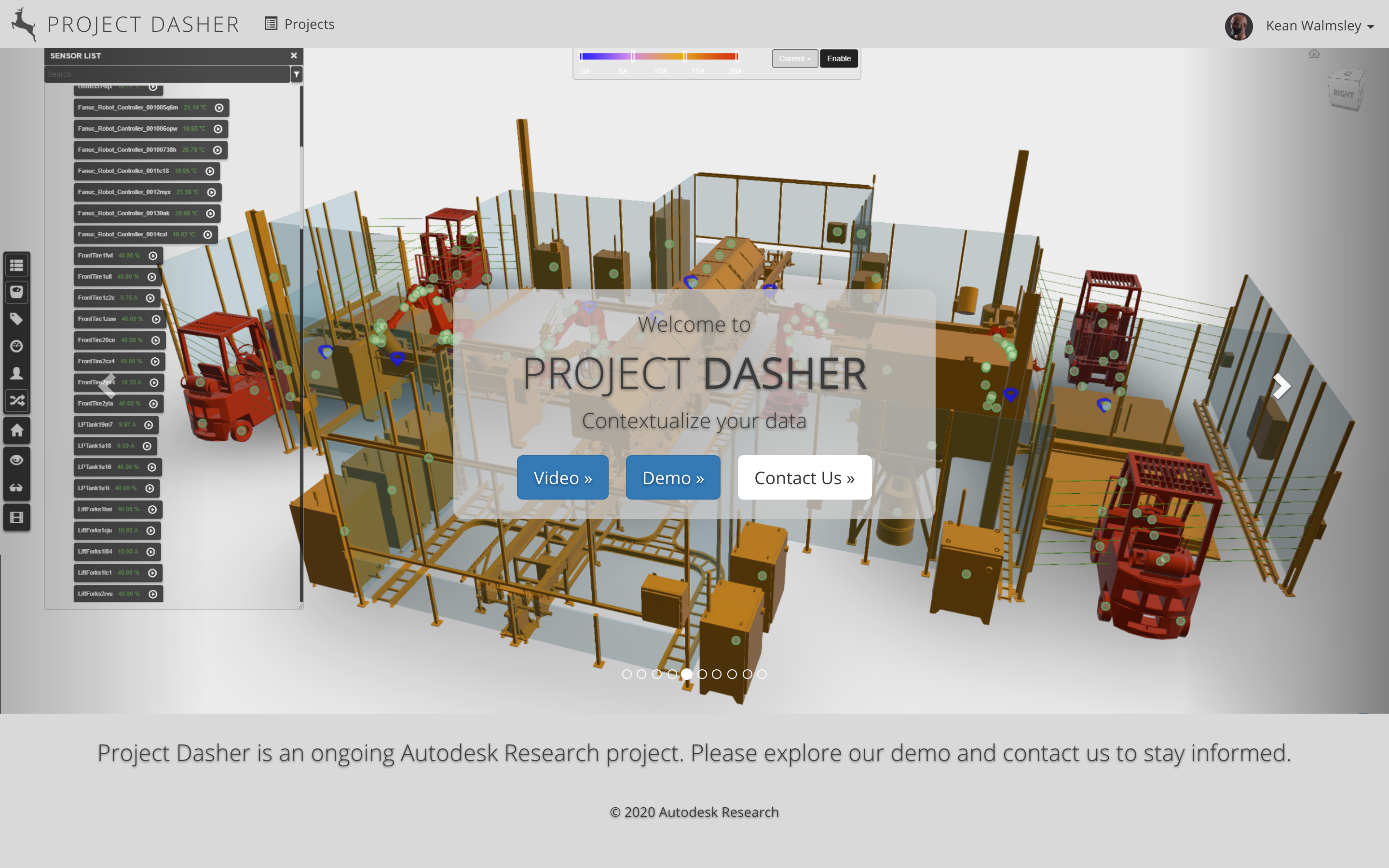Viewport: 1389px width, 868px height.
Task: Click the film strip icon in sidebar
Action: (x=17, y=517)
